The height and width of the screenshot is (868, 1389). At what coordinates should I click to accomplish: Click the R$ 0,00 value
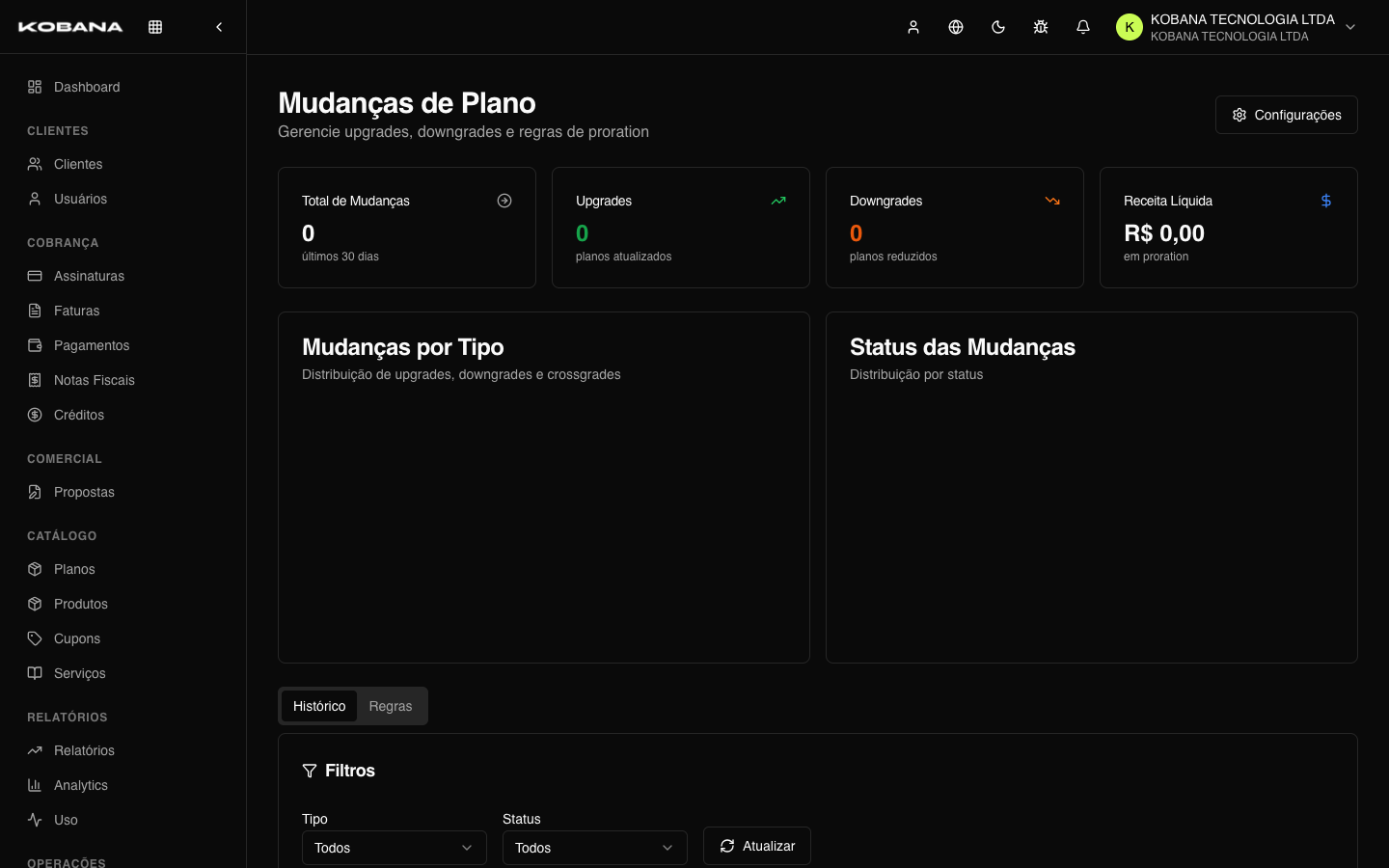[1164, 233]
